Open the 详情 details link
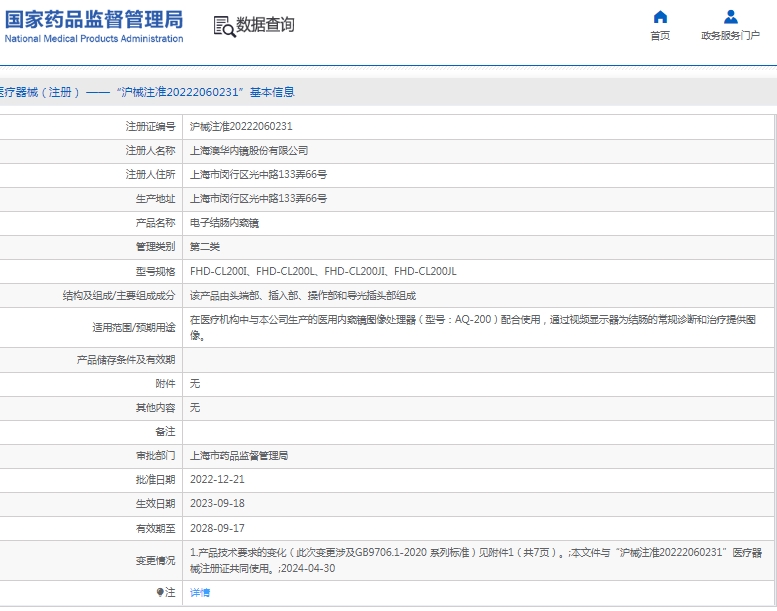Screen dimensions: 777x611 (x=200, y=593)
